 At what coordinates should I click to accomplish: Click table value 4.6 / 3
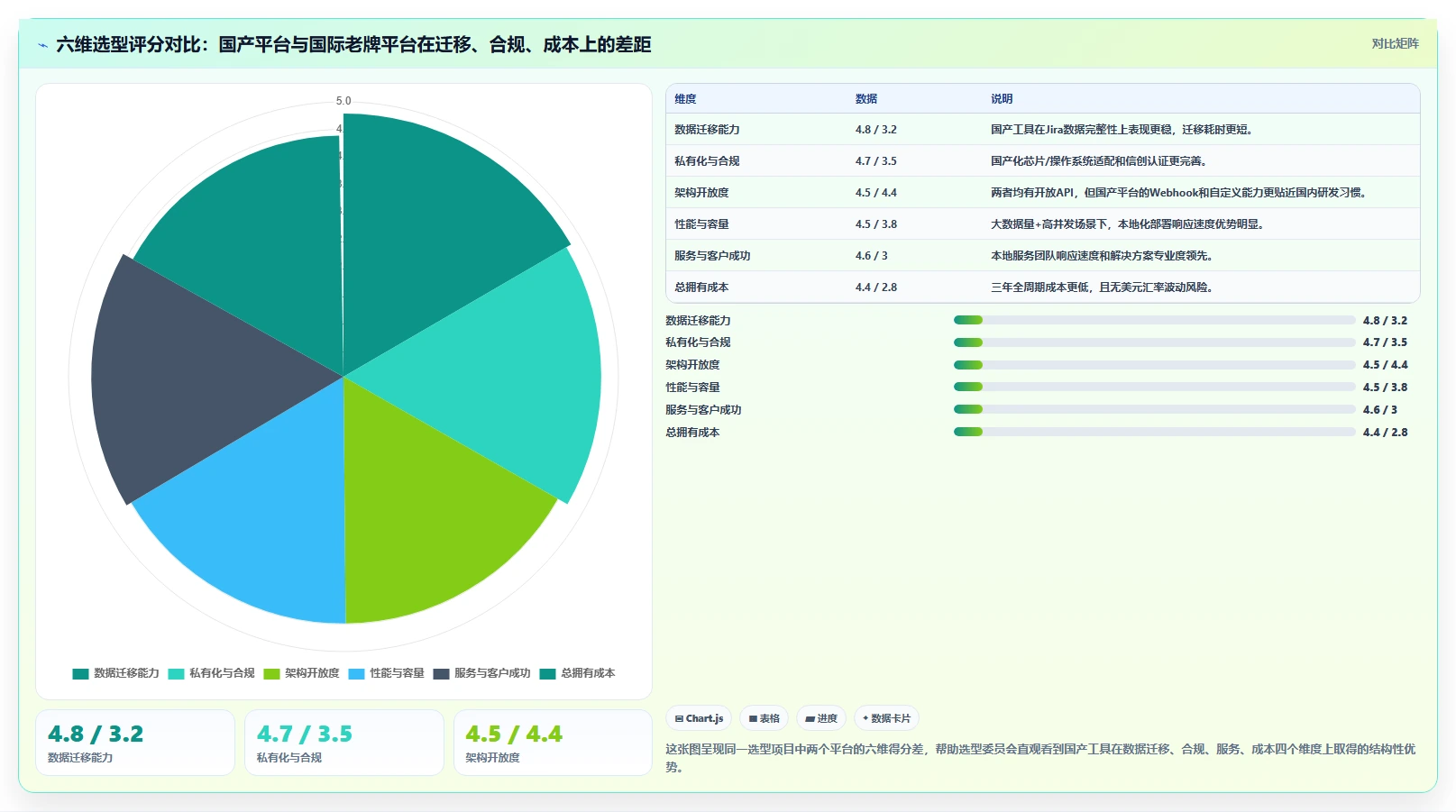(x=872, y=256)
